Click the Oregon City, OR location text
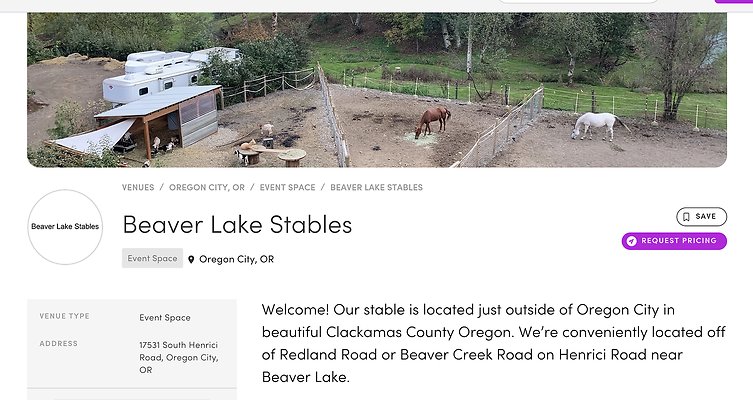The width and height of the screenshot is (753, 400). (236, 259)
